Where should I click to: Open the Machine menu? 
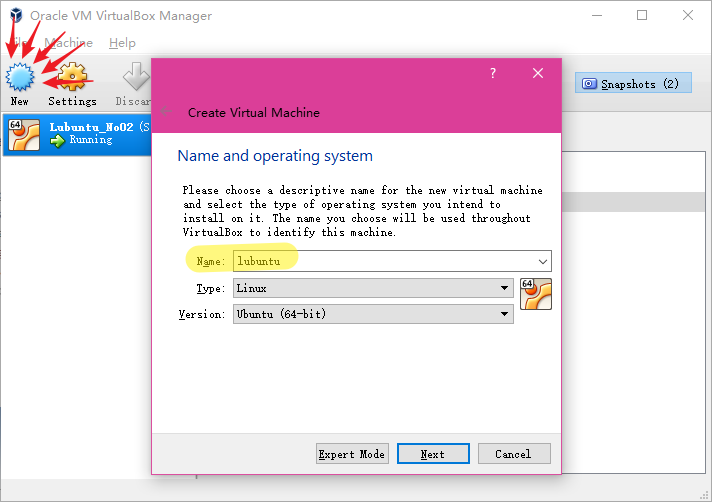(x=68, y=43)
